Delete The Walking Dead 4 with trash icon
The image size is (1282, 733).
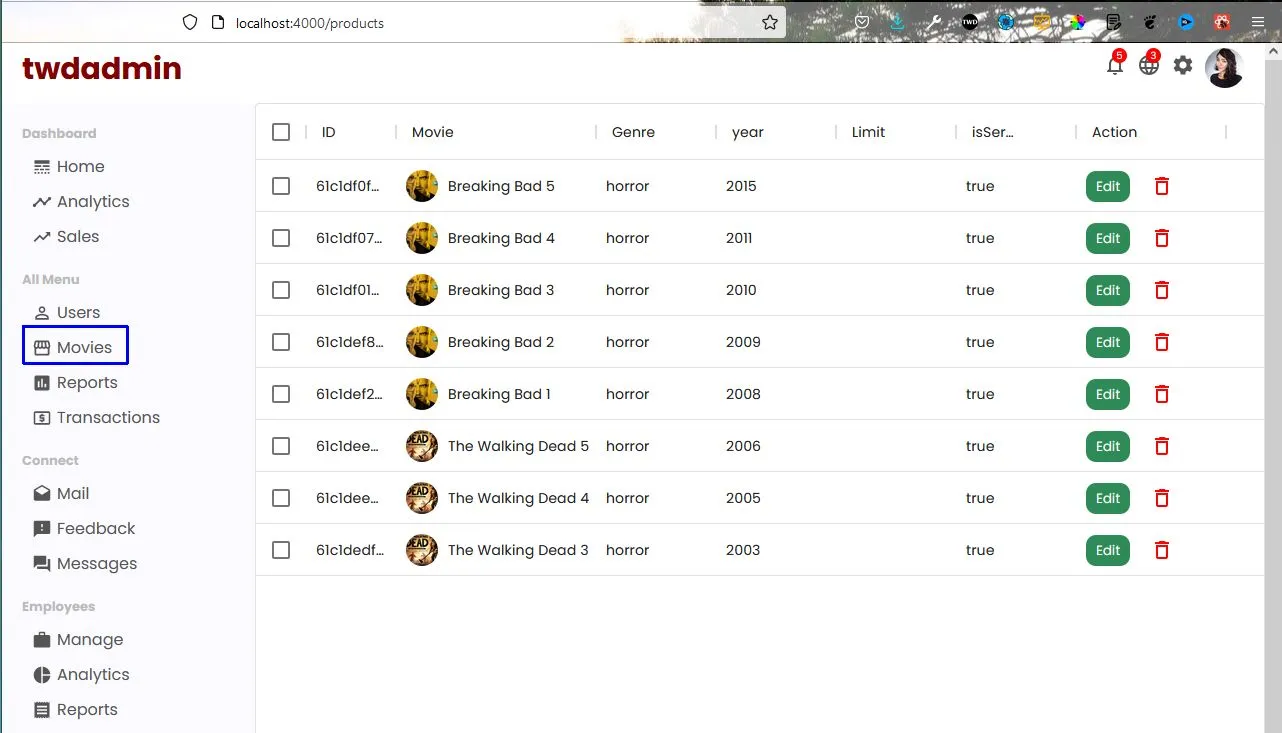coord(1162,498)
